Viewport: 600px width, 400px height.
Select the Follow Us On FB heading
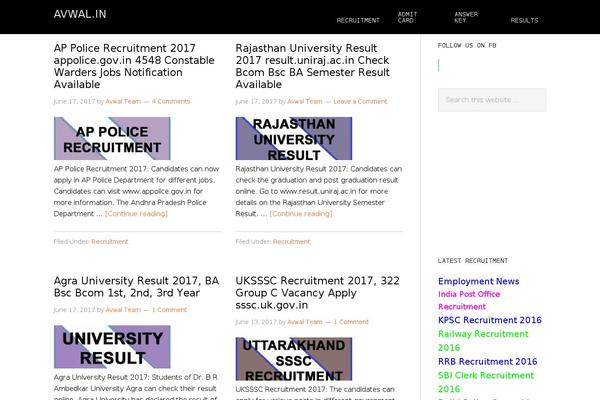click(467, 46)
